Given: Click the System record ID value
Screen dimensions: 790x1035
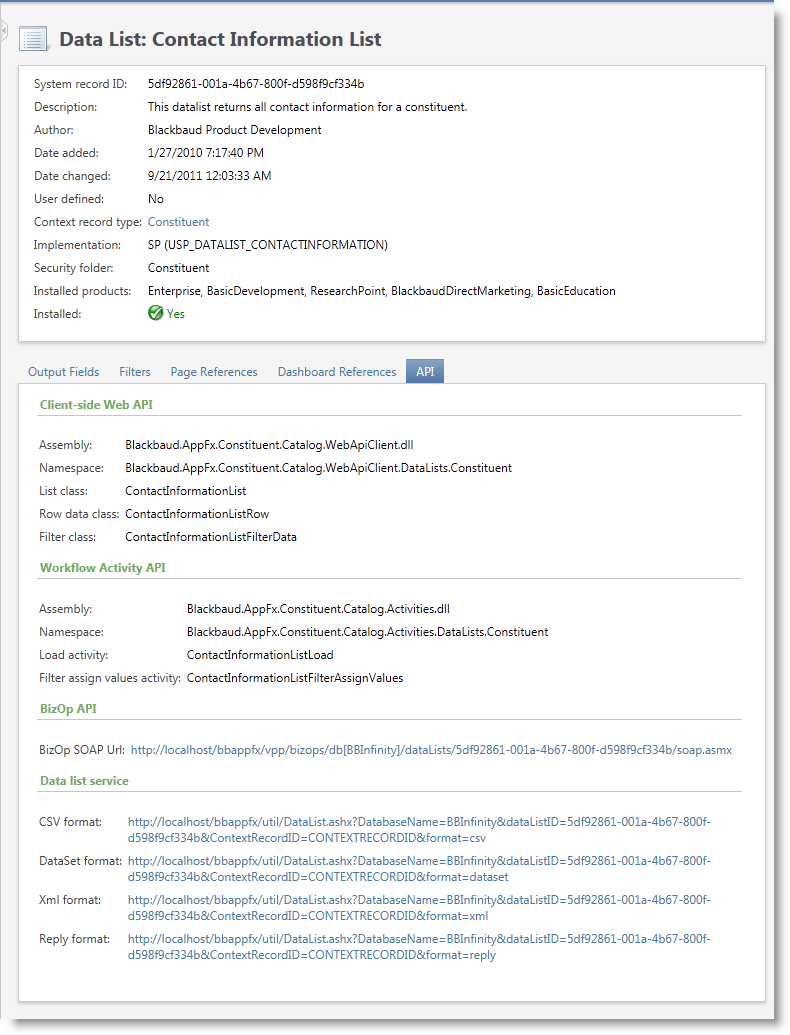Looking at the screenshot, I should tap(256, 84).
